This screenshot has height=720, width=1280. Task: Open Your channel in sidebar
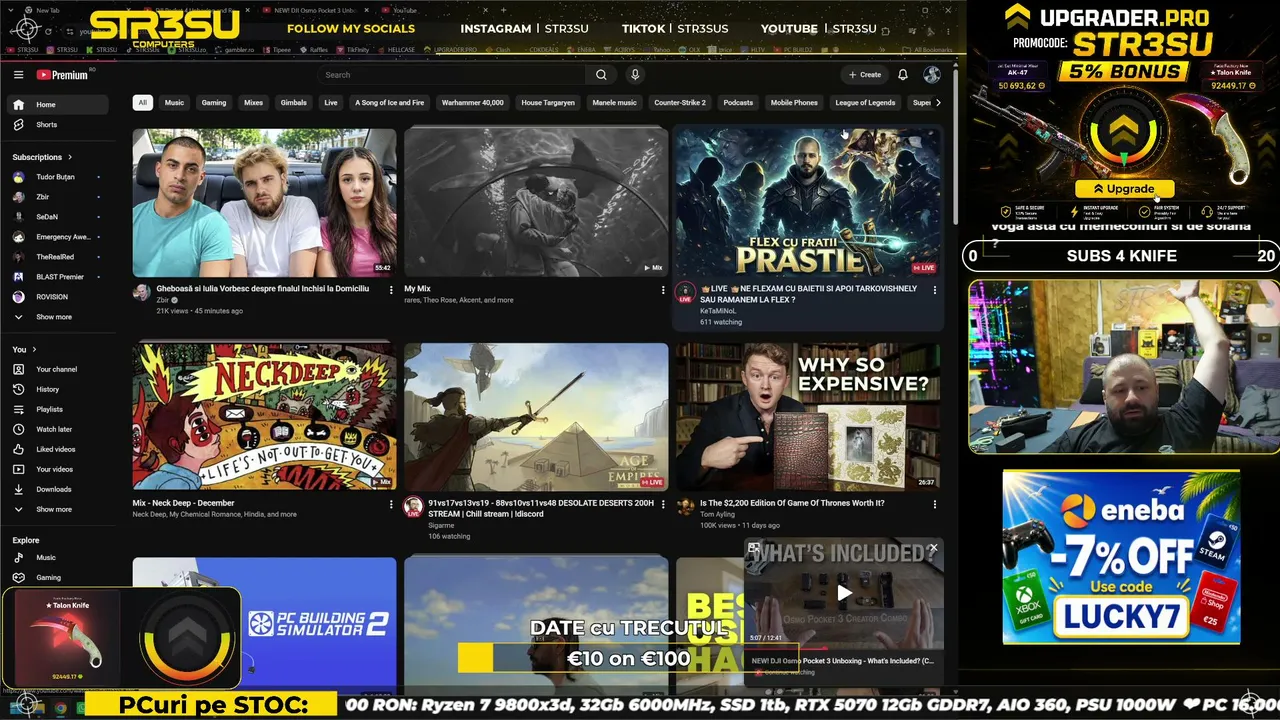click(x=57, y=369)
